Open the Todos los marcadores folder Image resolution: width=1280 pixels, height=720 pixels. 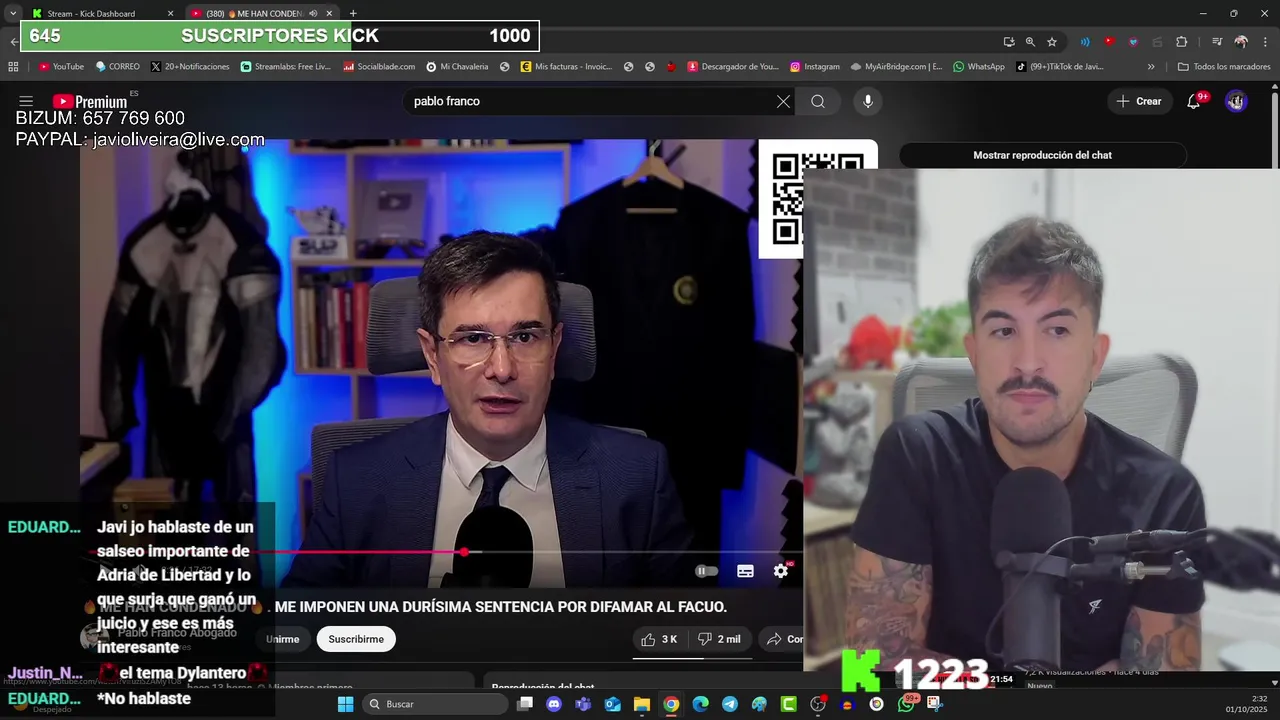click(1224, 66)
